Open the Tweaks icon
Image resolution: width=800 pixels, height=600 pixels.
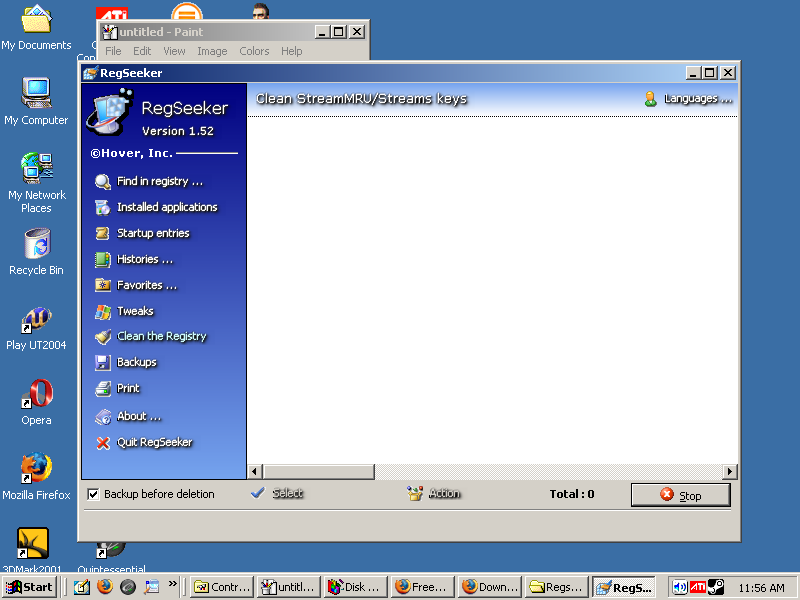102,312
